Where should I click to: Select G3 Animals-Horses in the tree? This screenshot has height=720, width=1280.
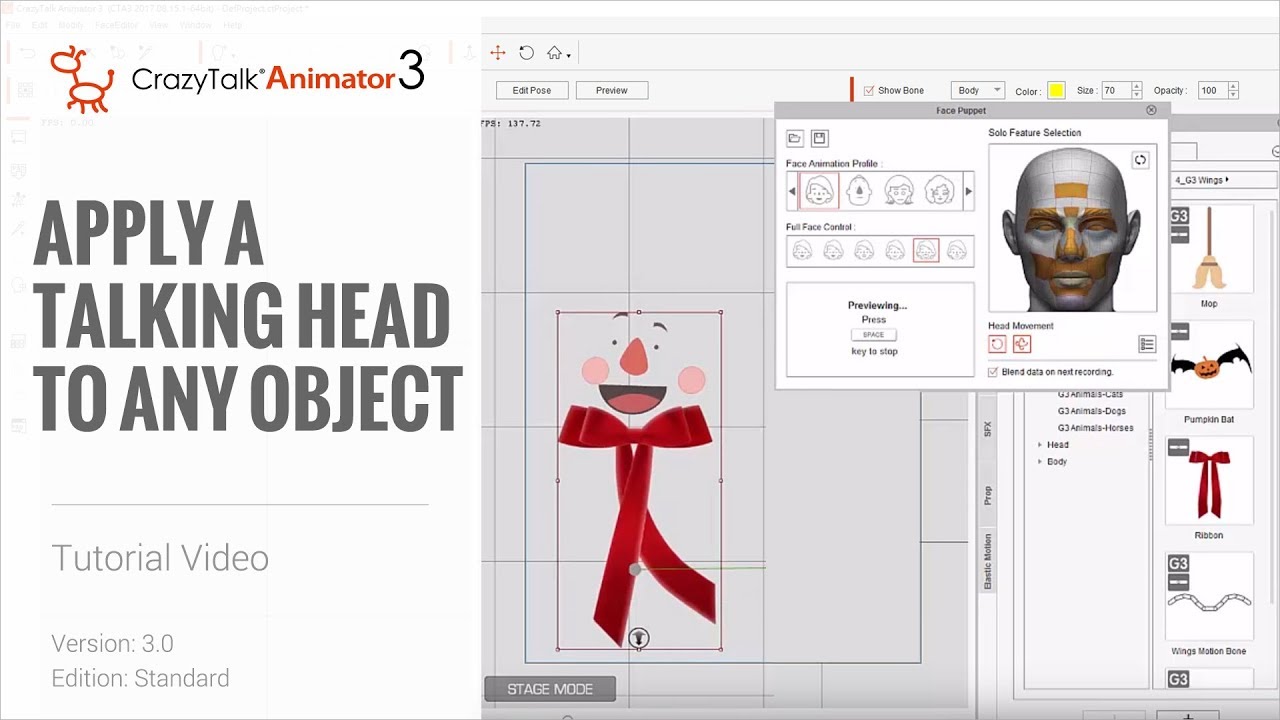1095,428
